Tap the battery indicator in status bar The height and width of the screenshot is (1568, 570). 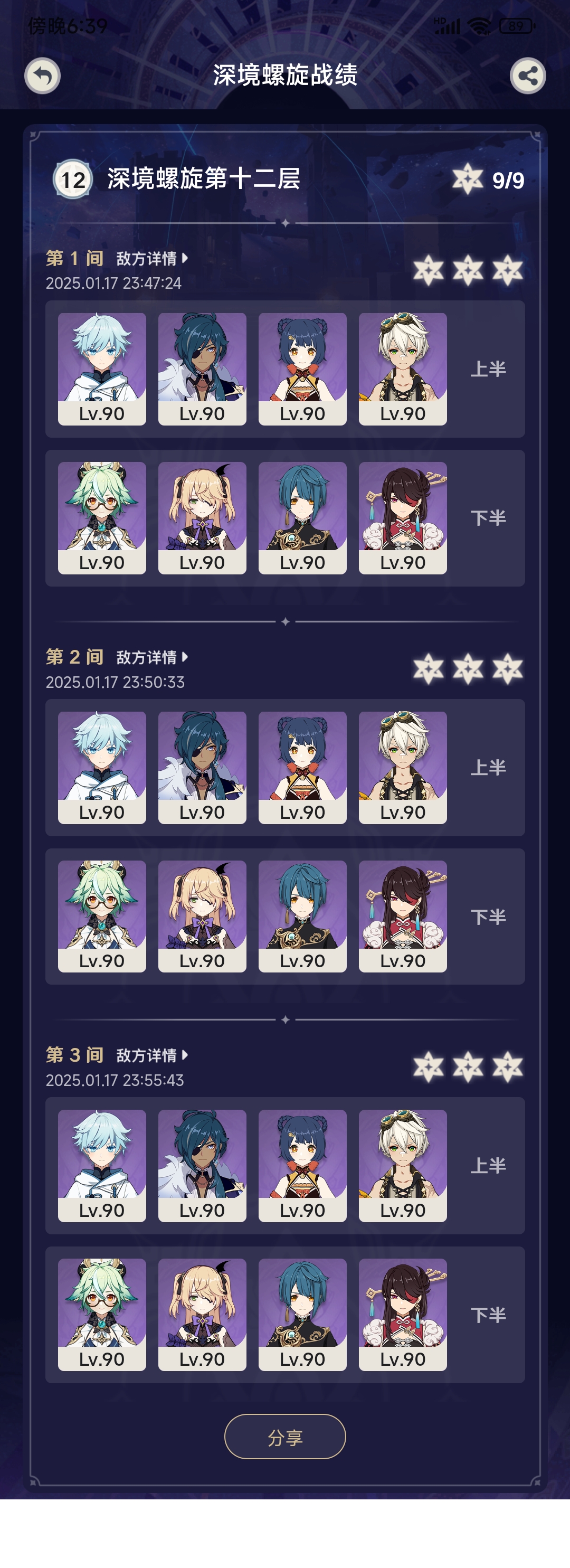(x=517, y=26)
